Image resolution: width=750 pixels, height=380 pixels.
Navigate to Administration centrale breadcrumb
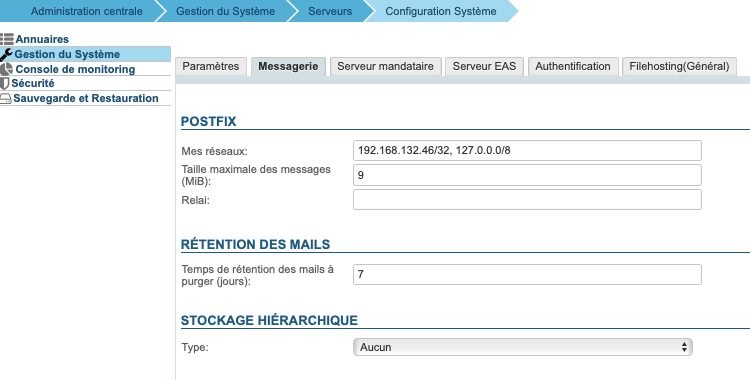coord(87,11)
